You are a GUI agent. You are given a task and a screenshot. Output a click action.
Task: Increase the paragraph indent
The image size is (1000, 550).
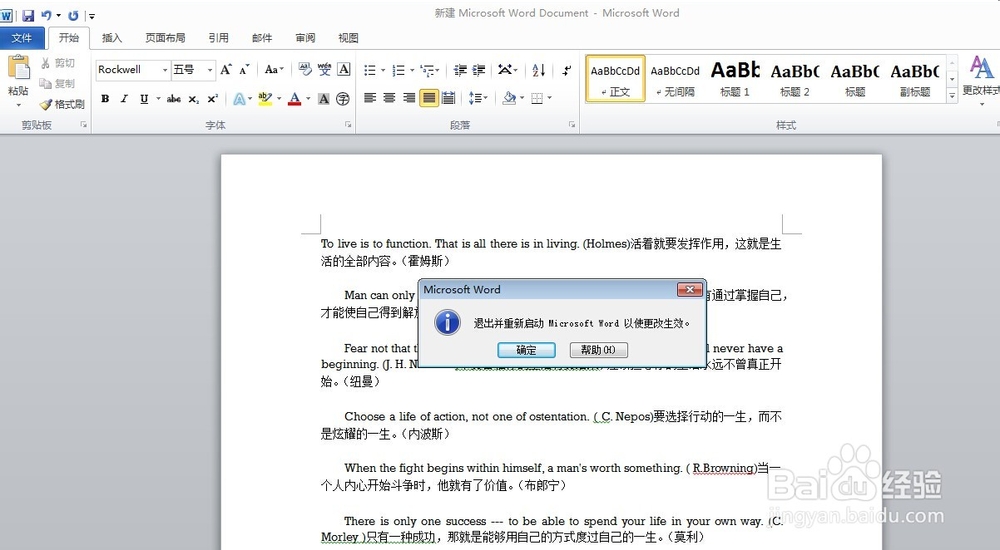tap(479, 70)
